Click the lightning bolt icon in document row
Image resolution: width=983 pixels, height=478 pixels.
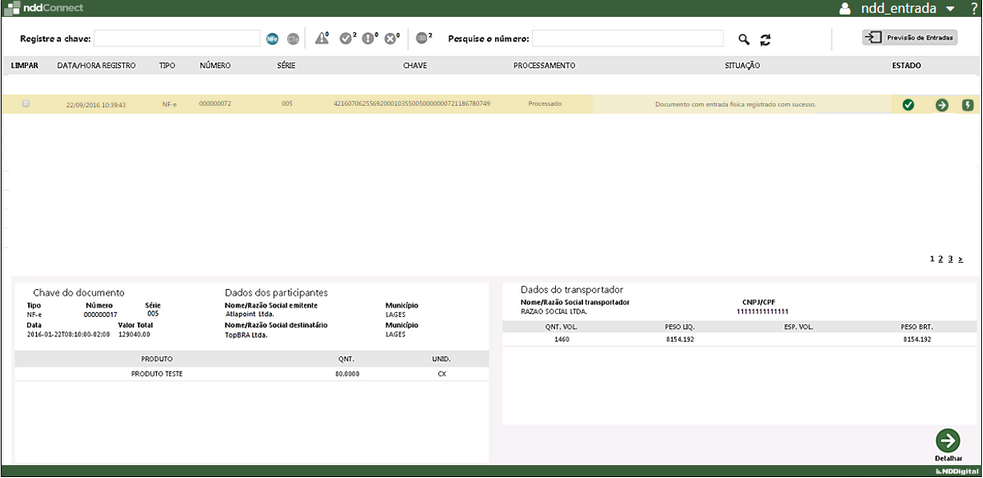[967, 105]
